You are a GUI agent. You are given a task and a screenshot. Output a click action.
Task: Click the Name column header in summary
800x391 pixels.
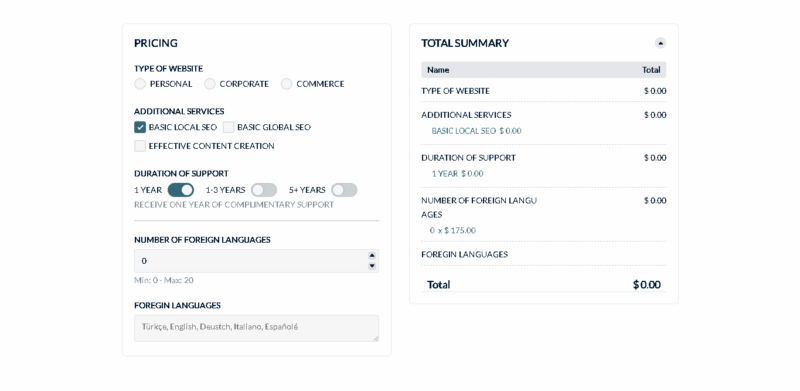(x=438, y=70)
